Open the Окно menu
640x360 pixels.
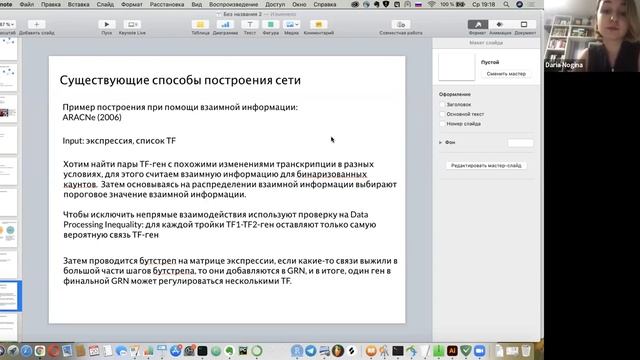click(299, 4)
